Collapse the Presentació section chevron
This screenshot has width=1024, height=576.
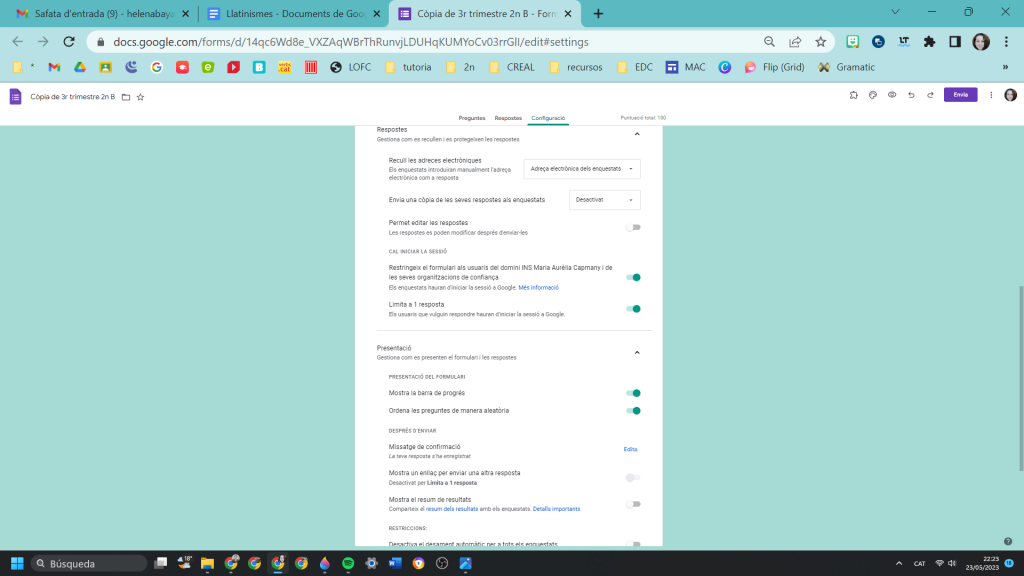point(637,352)
